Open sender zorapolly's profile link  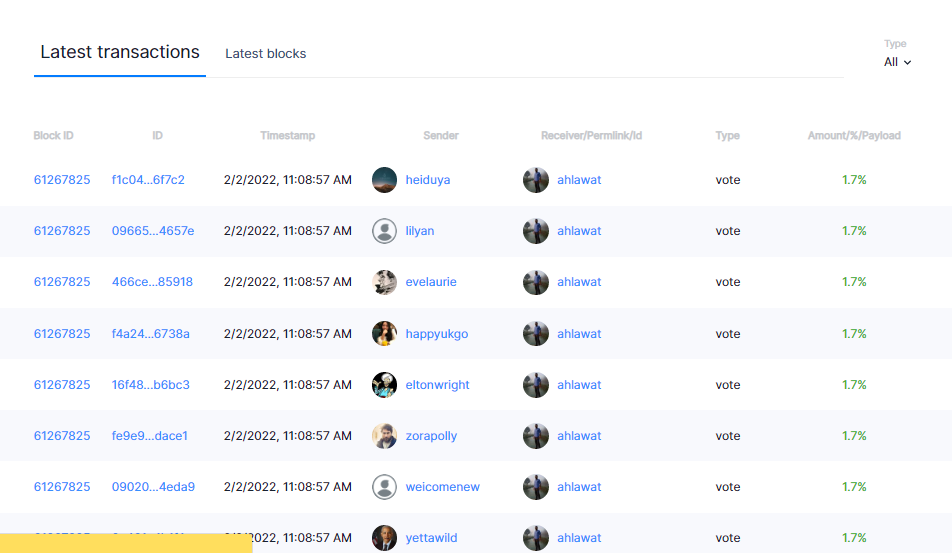tap(431, 435)
